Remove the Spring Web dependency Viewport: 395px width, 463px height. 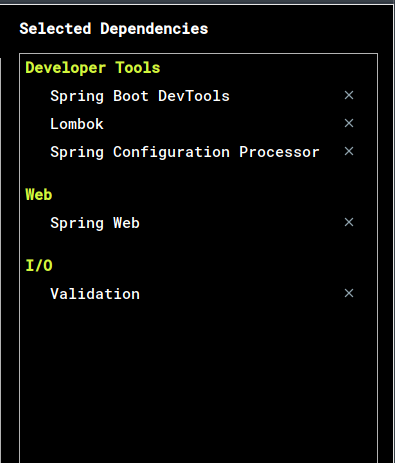coord(349,222)
